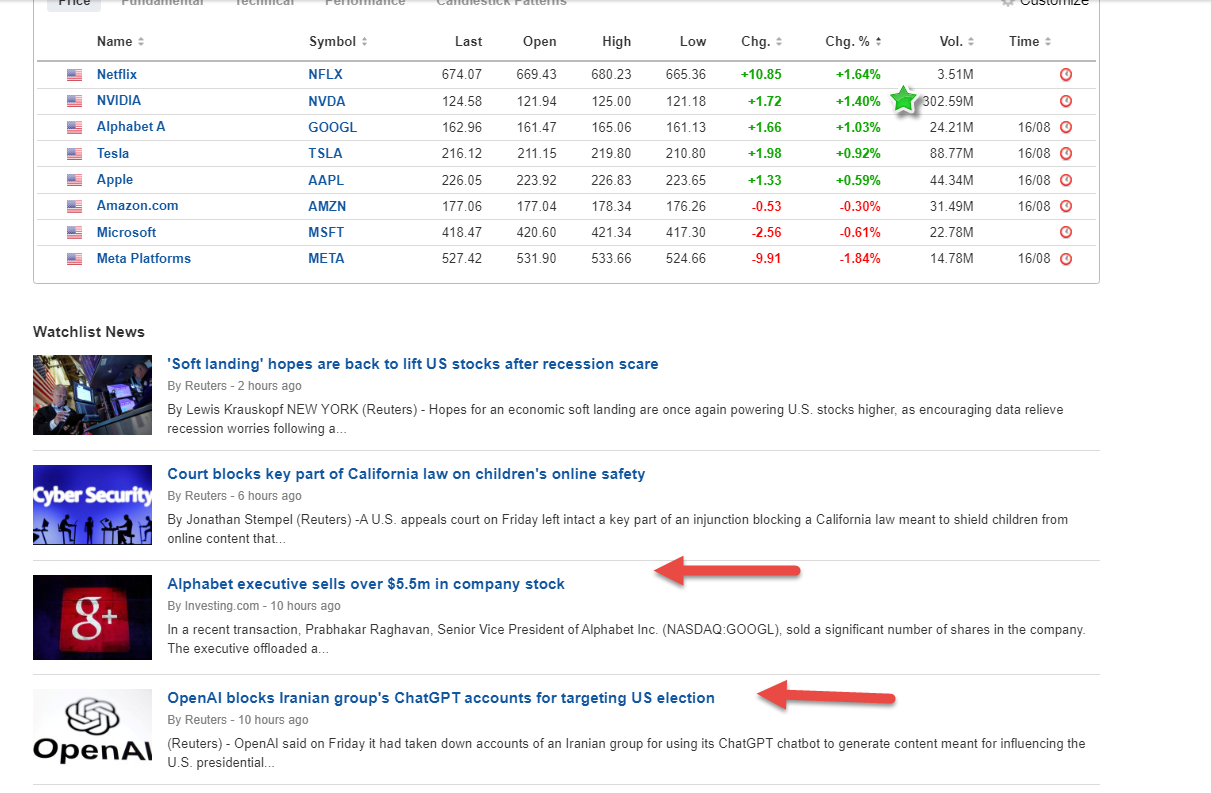
Task: Click the Watchlist News heading
Action: click(x=89, y=332)
